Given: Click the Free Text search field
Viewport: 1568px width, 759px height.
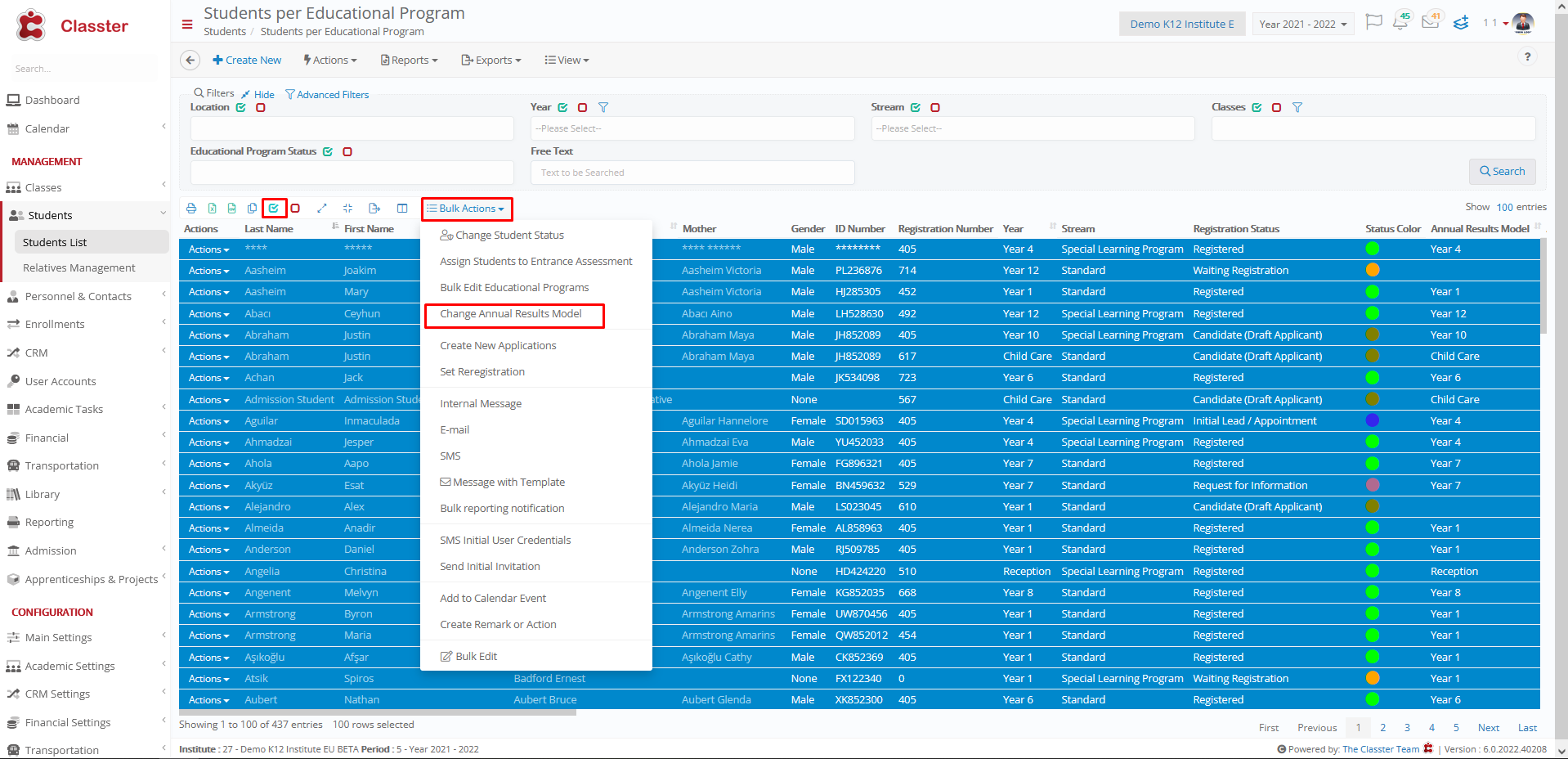Looking at the screenshot, I should coord(692,173).
